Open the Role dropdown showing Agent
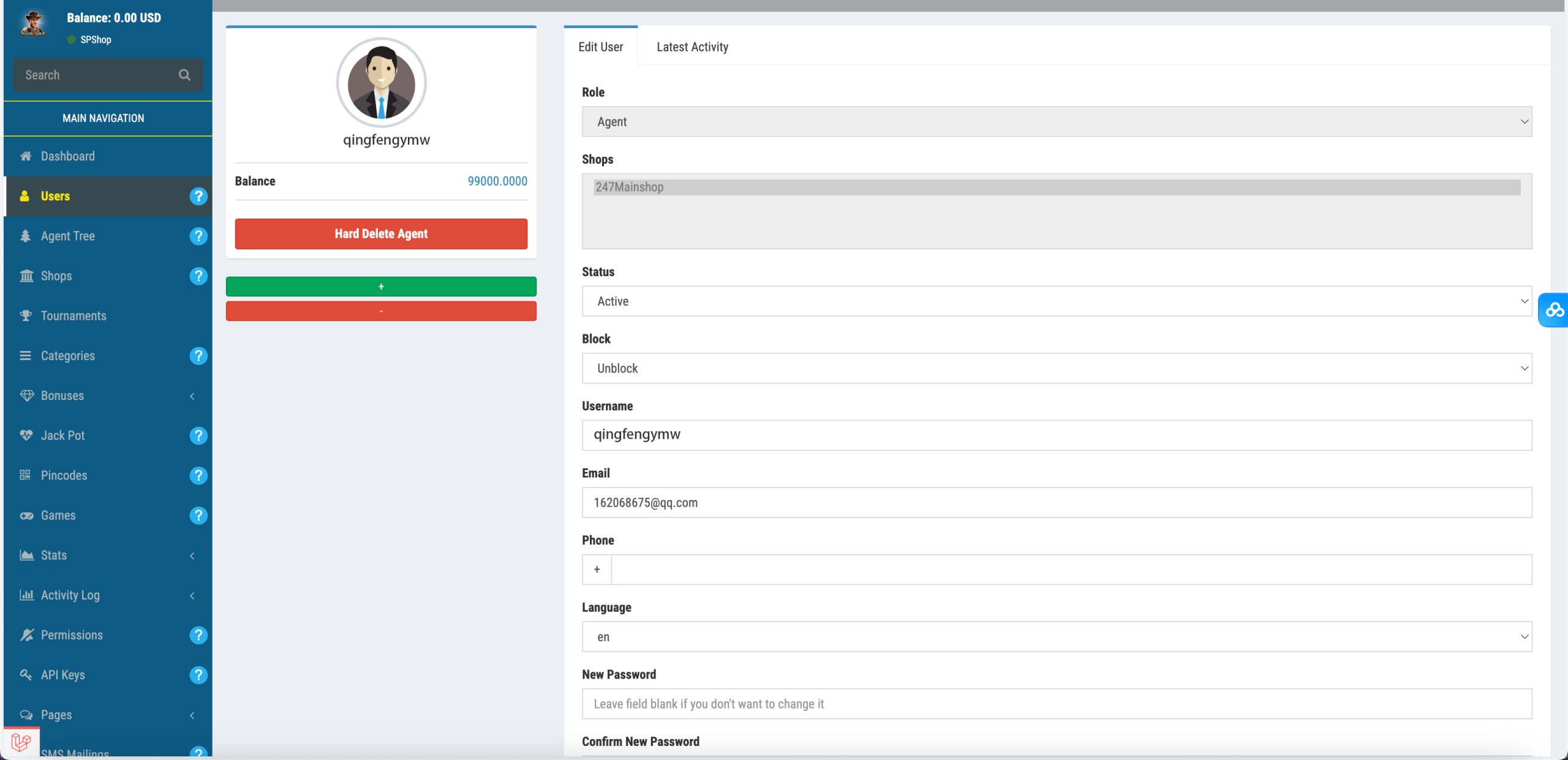Viewport: 1568px width, 760px height. [x=1057, y=122]
